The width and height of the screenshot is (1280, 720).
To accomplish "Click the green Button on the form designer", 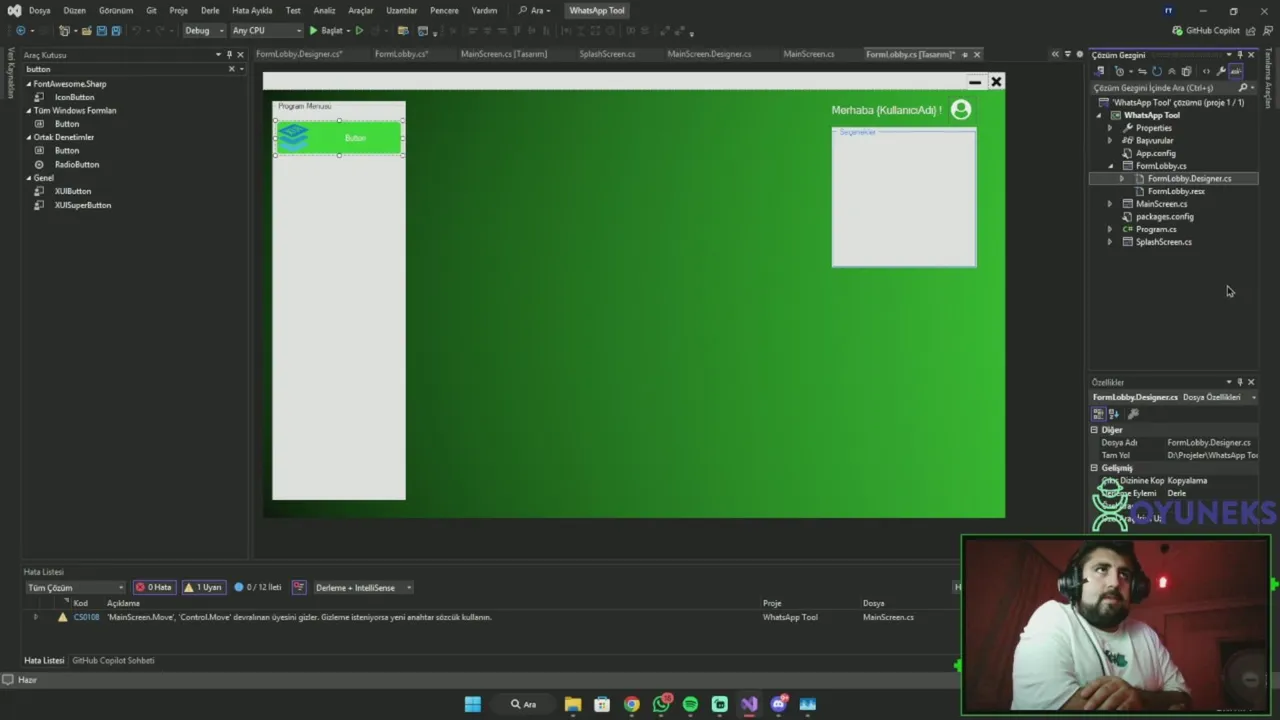I will pos(339,138).
